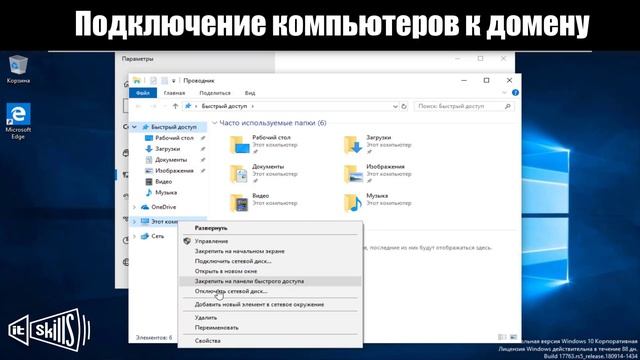640x360 pixels.
Task: Refresh the current Explorer view
Action: tap(404, 106)
